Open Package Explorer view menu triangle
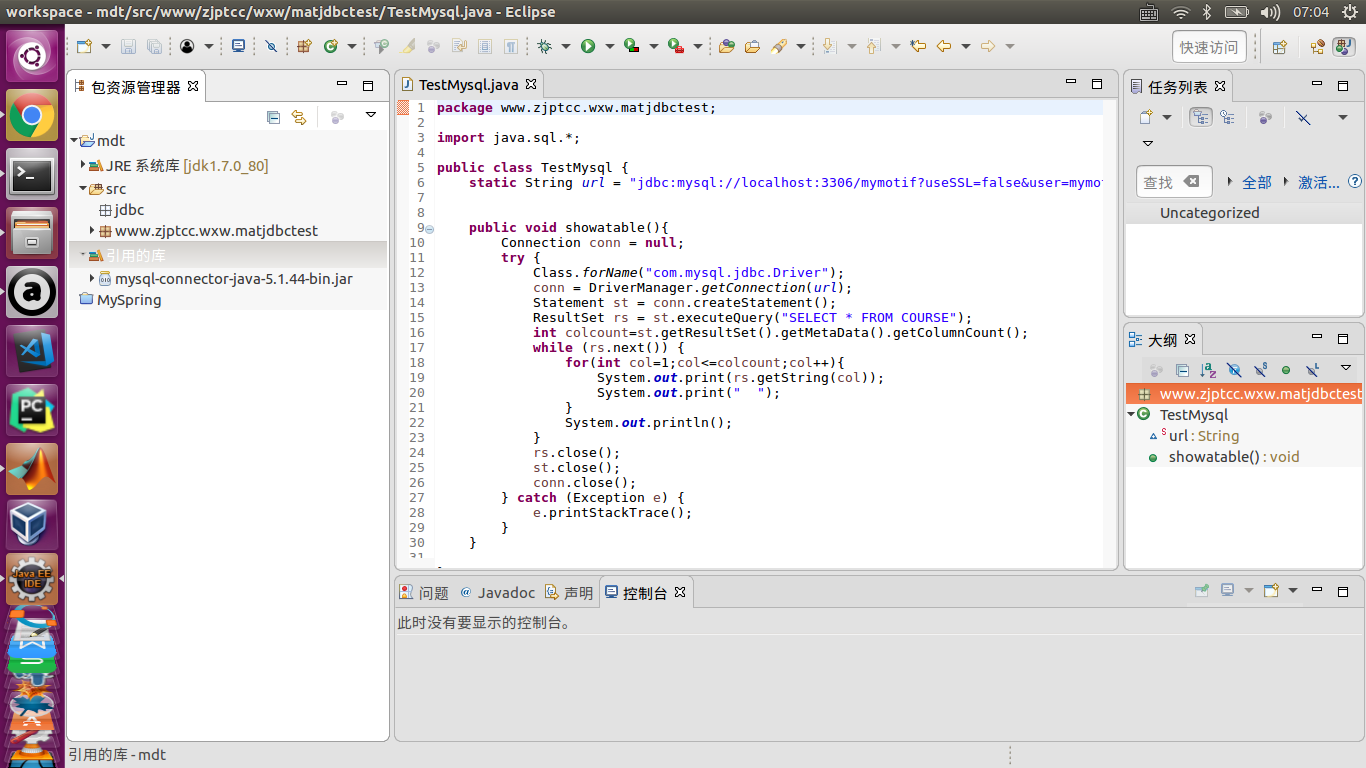The width and height of the screenshot is (1366, 768). click(371, 115)
